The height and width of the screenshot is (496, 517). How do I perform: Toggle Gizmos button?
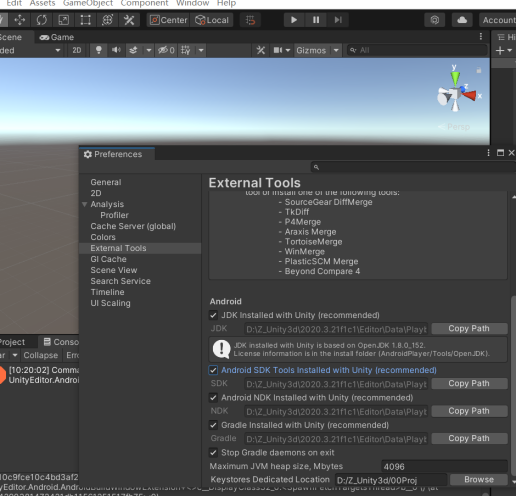pyautogui.click(x=311, y=50)
